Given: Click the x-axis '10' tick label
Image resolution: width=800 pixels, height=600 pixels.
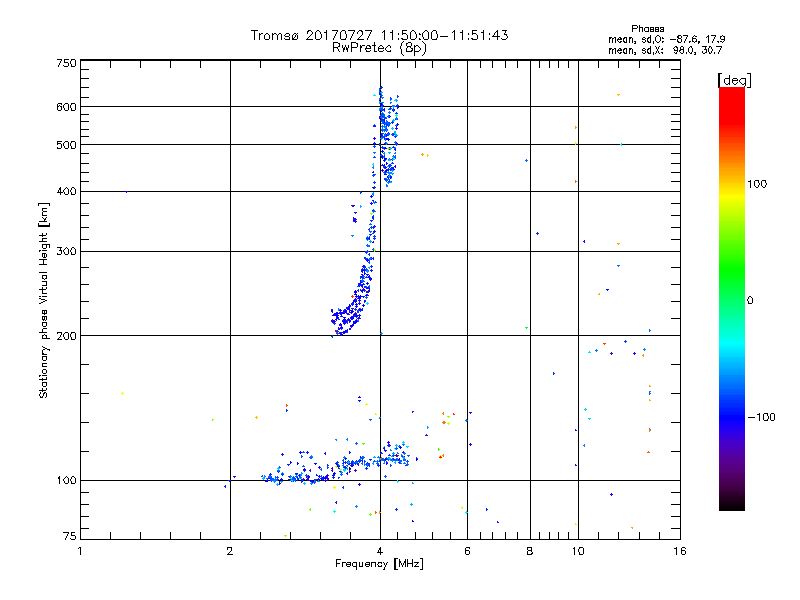Looking at the screenshot, I should [578, 552].
